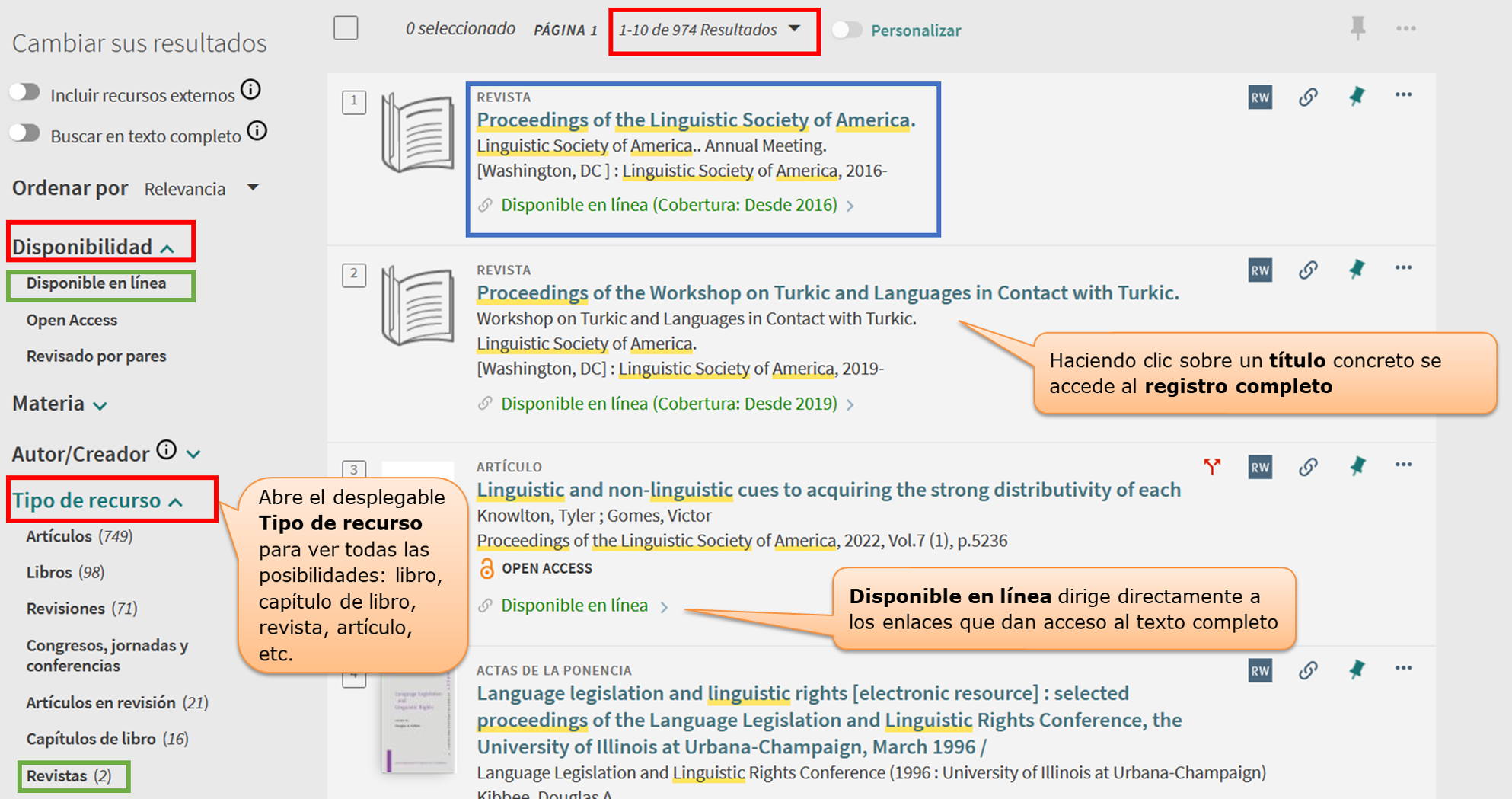Click permalink icon on fourth result

[1308, 670]
